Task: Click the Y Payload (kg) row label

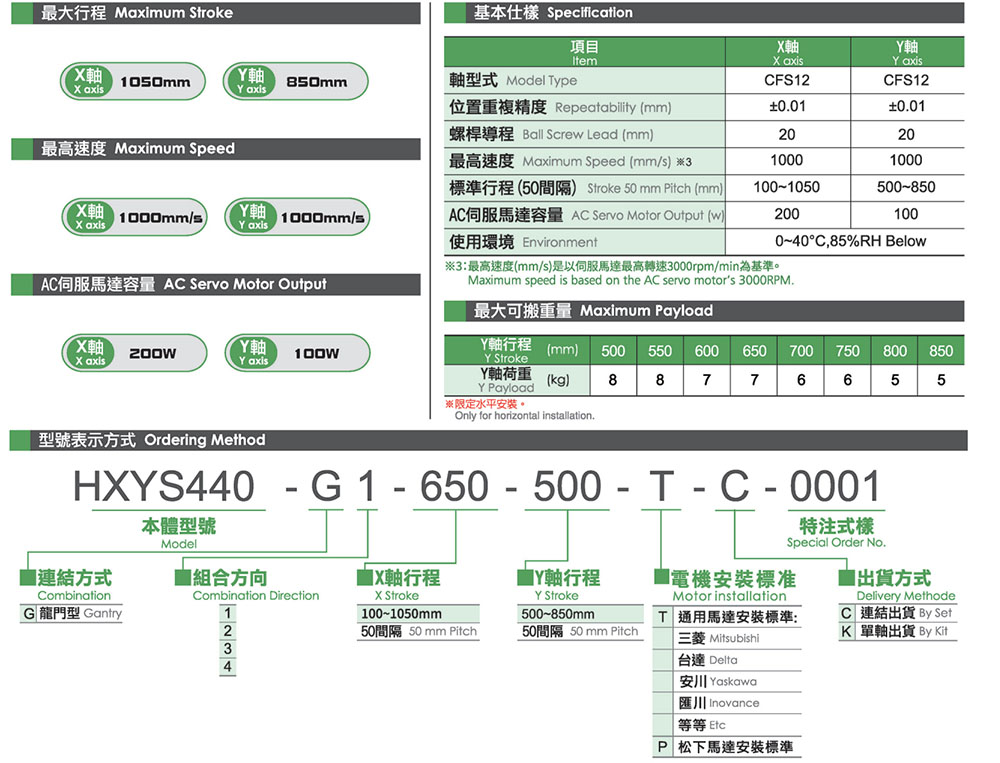Action: point(517,380)
